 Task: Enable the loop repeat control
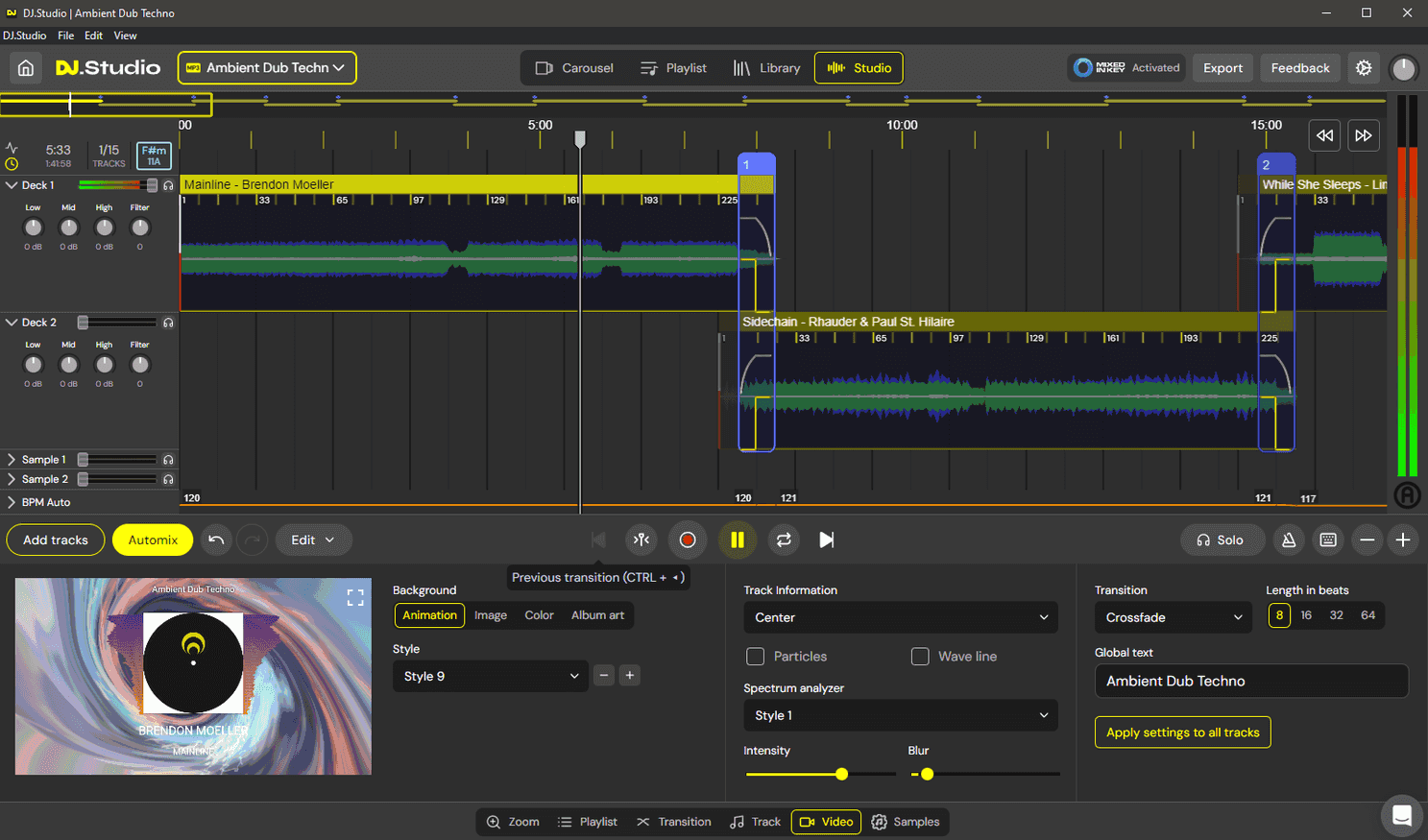(784, 540)
